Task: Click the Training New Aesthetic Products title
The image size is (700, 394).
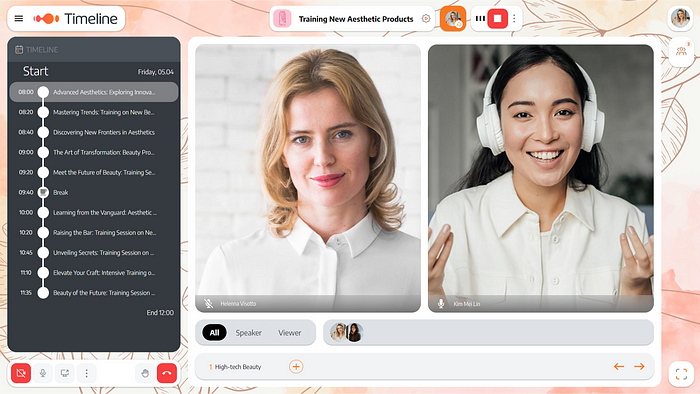Action: coord(356,19)
